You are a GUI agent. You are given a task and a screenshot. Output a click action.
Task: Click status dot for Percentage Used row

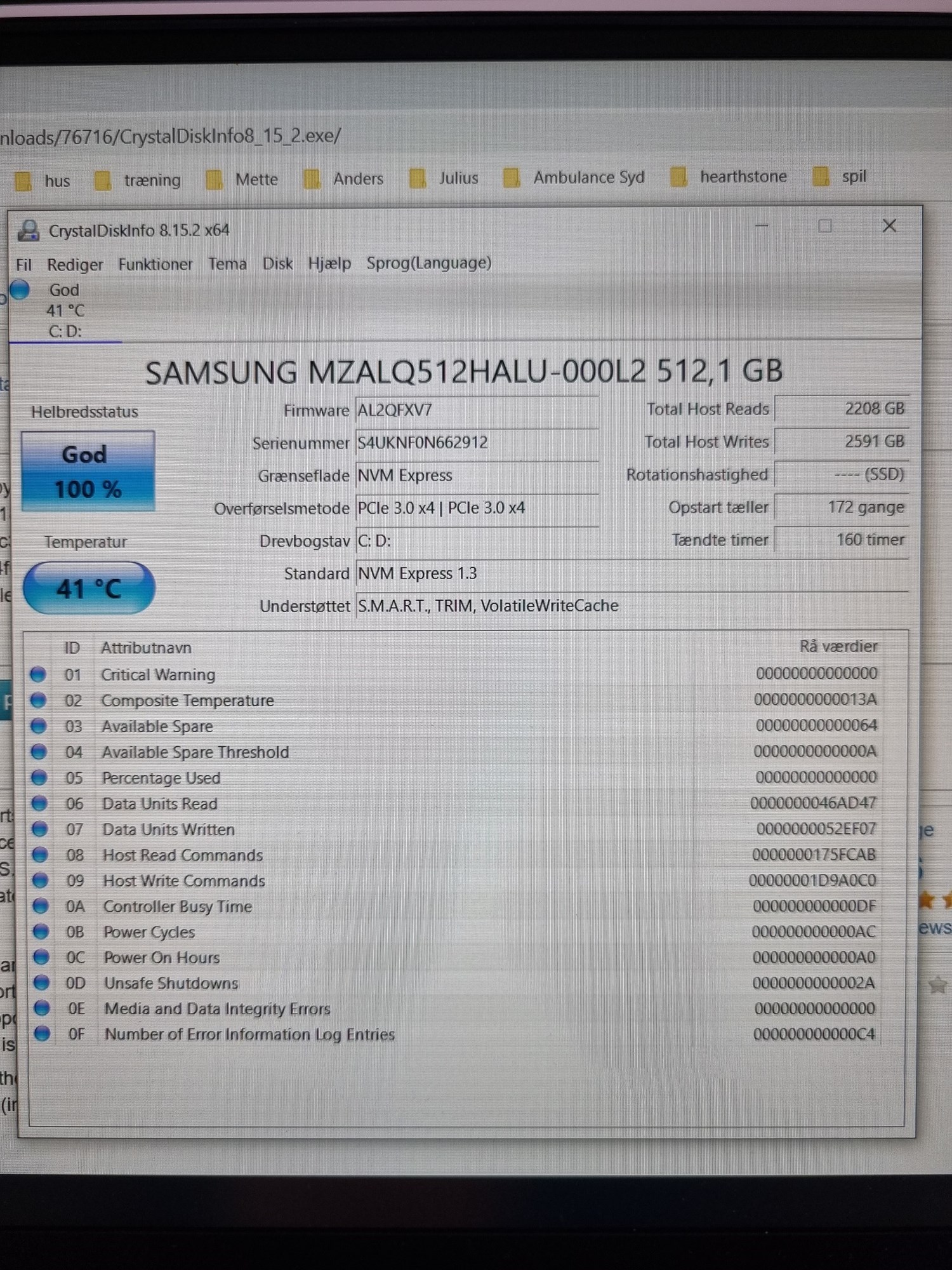click(x=39, y=777)
